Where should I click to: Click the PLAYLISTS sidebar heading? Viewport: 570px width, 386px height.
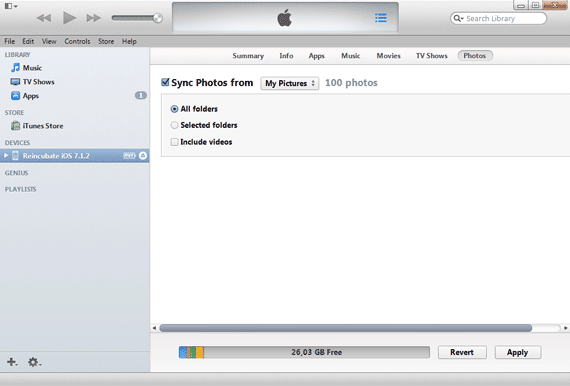click(20, 189)
